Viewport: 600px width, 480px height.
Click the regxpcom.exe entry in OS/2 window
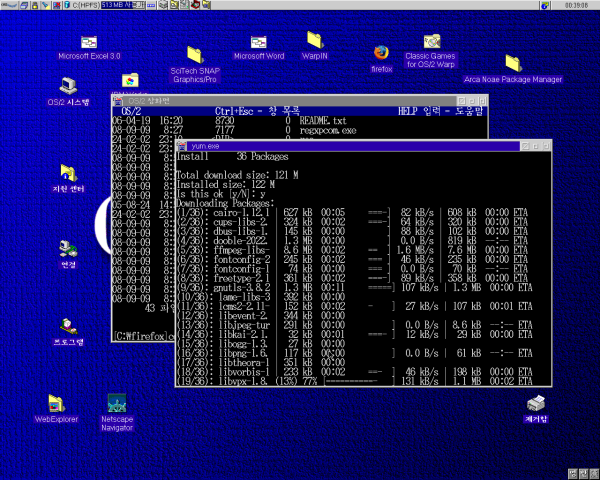pos(328,131)
